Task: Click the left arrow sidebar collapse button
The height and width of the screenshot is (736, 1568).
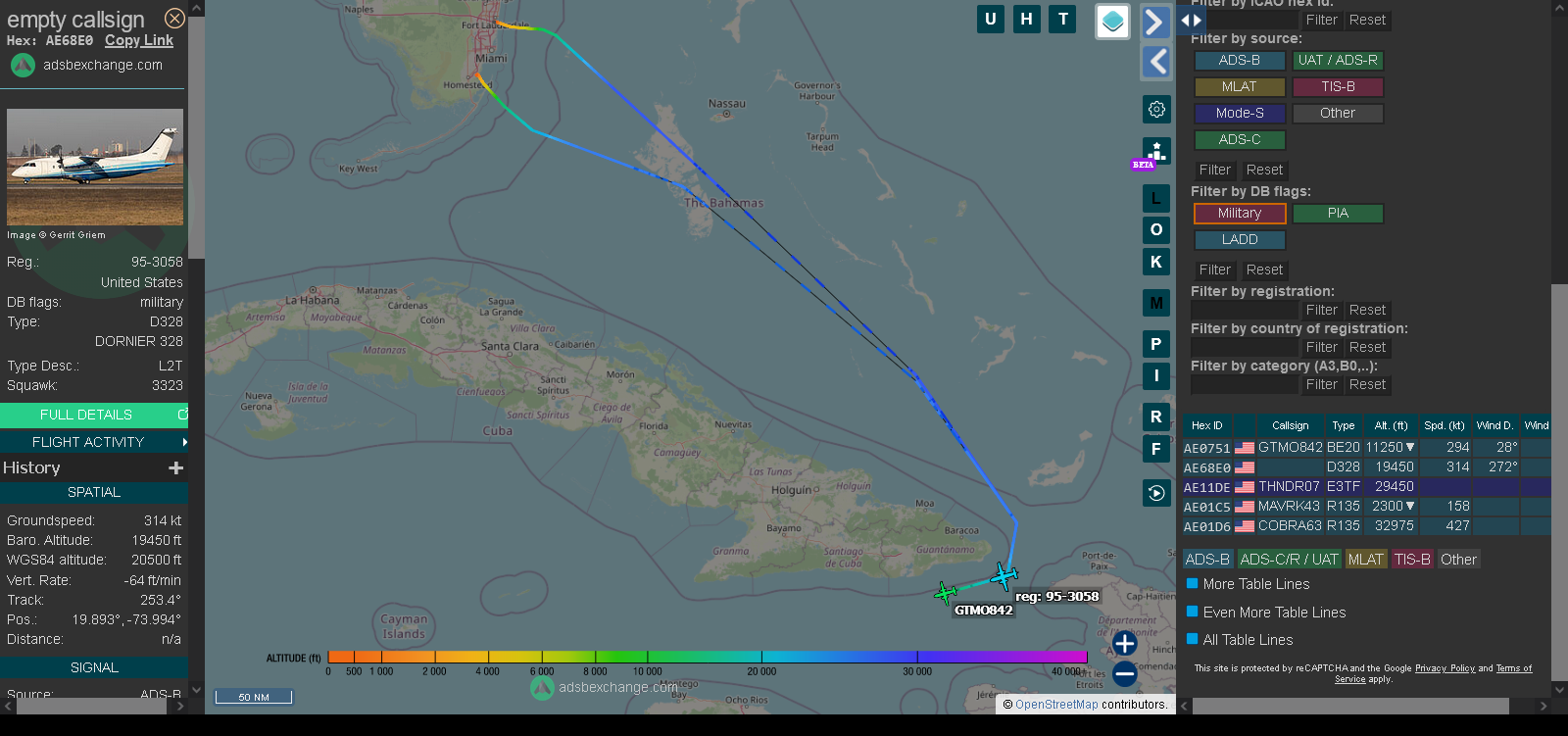Action: point(1156,62)
